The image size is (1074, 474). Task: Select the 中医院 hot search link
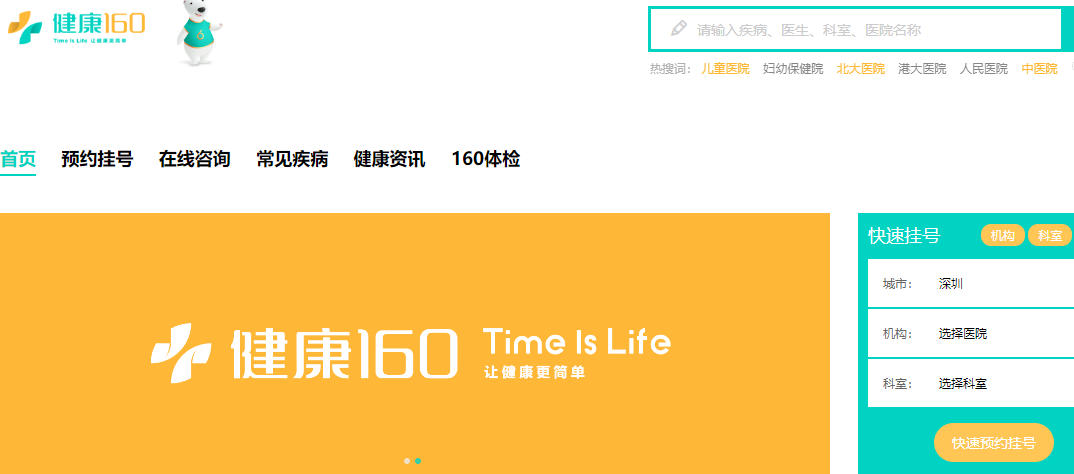coord(1039,69)
